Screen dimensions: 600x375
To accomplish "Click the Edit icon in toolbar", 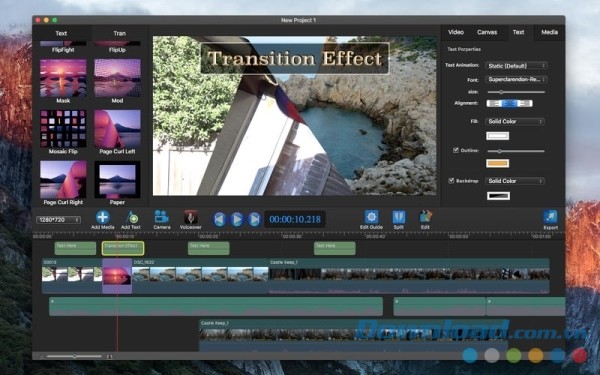I will click(426, 217).
